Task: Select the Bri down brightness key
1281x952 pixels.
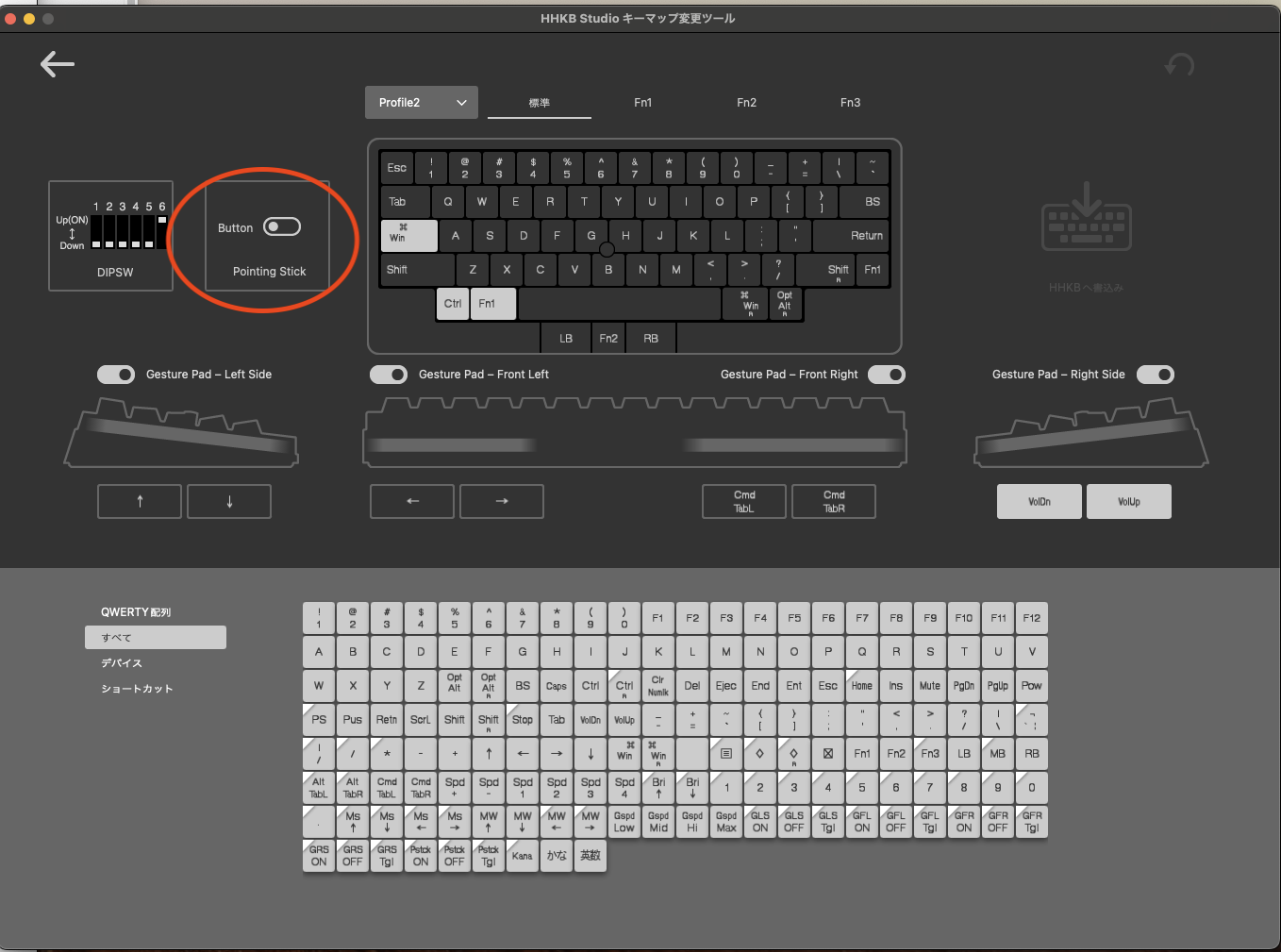Action: [692, 788]
